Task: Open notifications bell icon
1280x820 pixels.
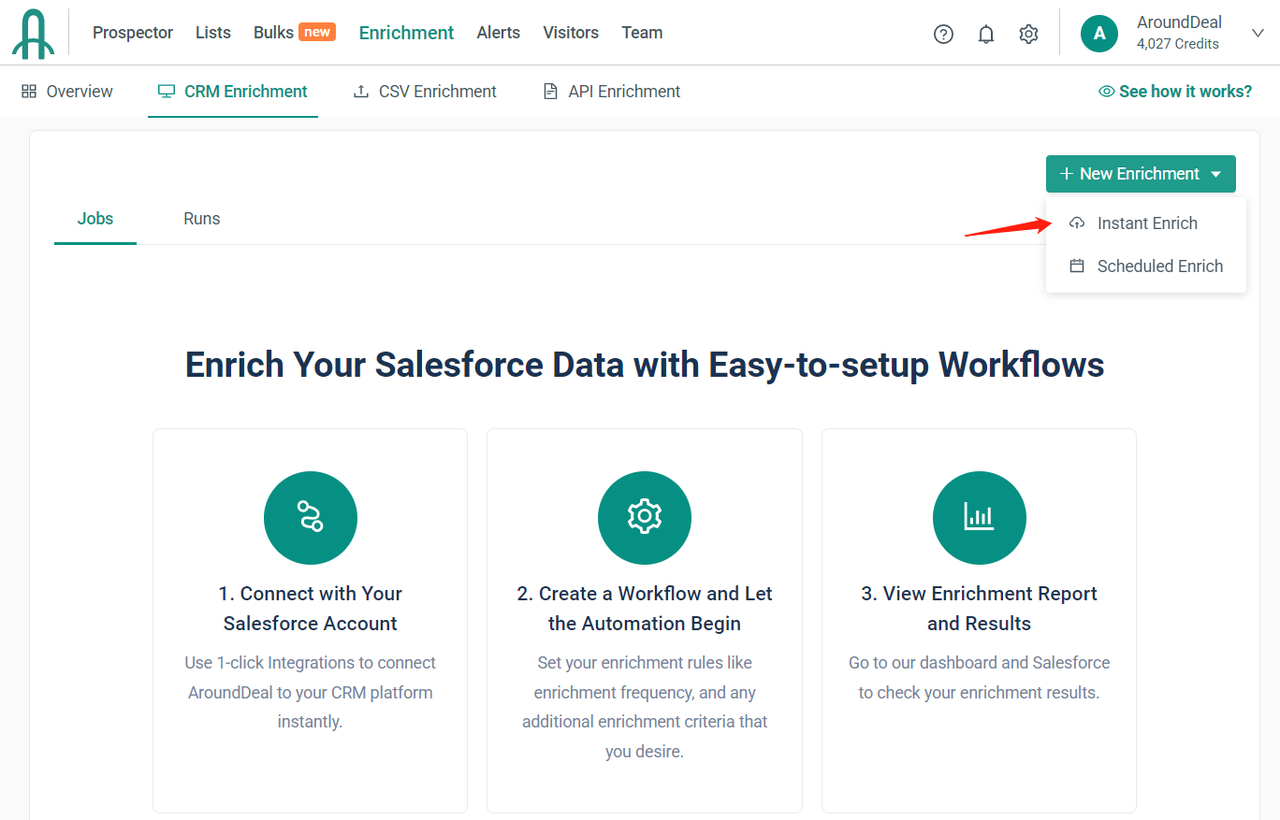Action: pos(986,34)
